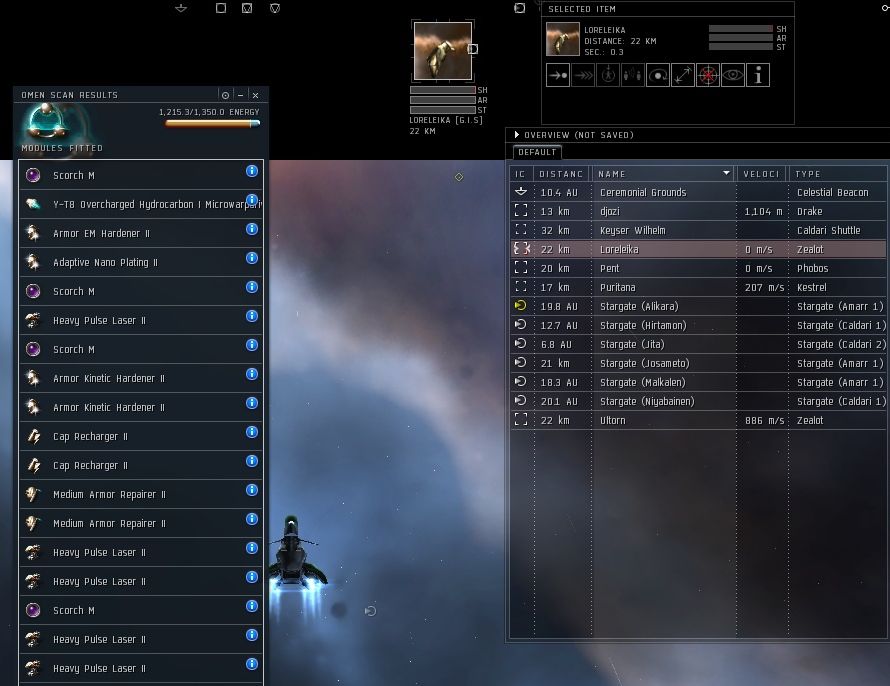The height and width of the screenshot is (686, 890).
Task: Minimize the Omen Scan Results window
Action: pyautogui.click(x=241, y=95)
